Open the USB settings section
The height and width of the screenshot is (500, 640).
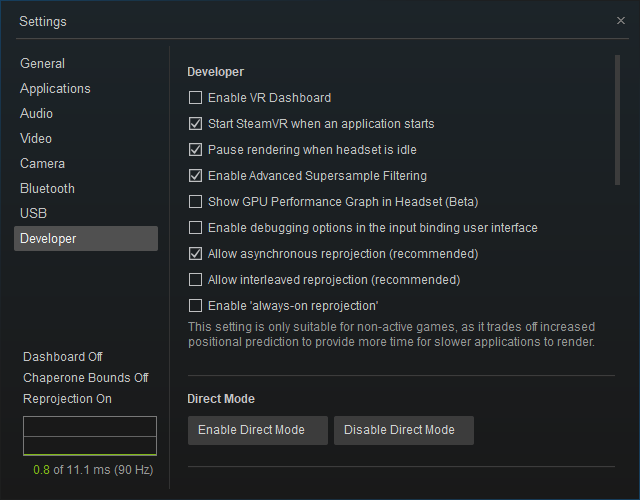pos(33,213)
